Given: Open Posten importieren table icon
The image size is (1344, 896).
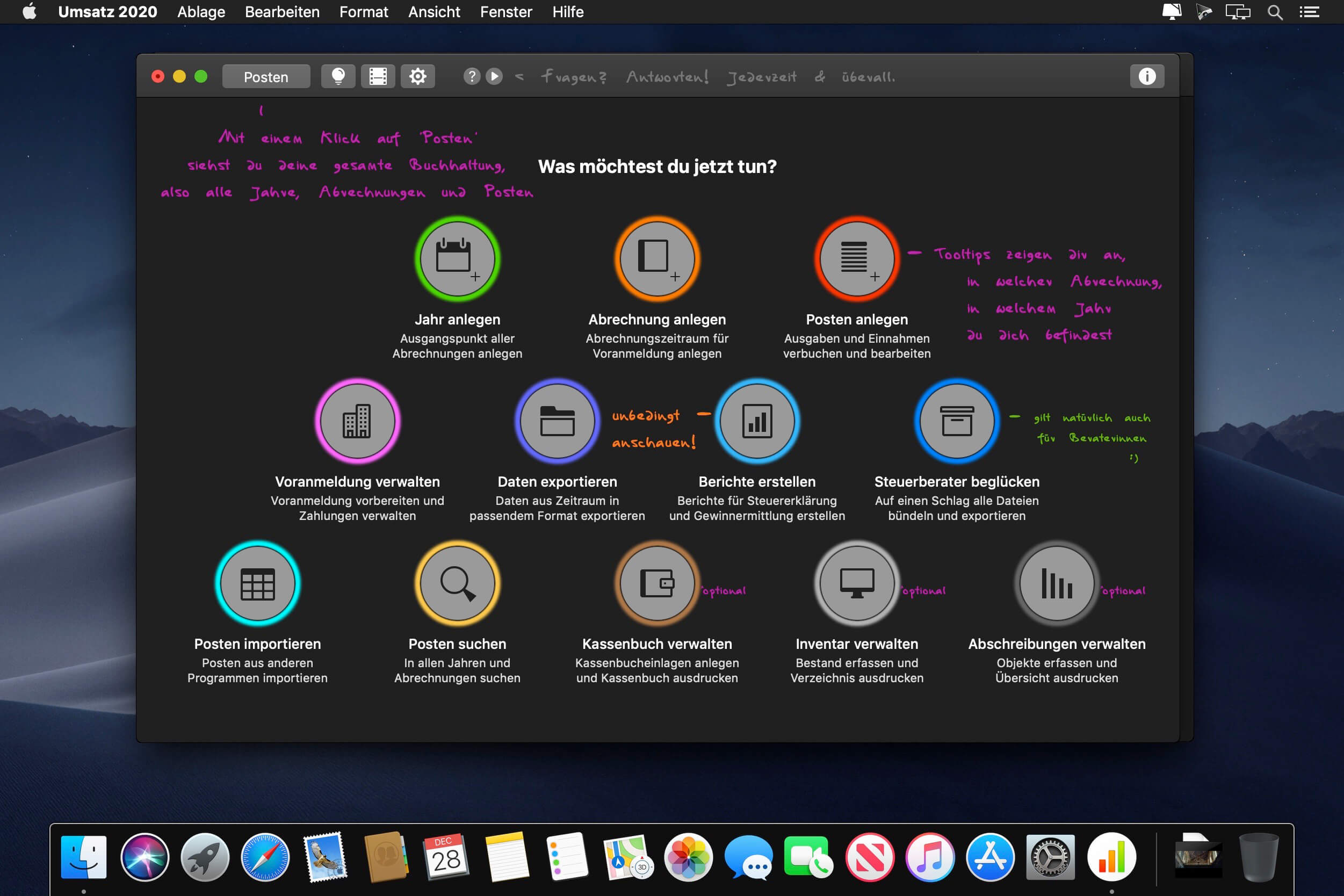Looking at the screenshot, I should (x=258, y=583).
